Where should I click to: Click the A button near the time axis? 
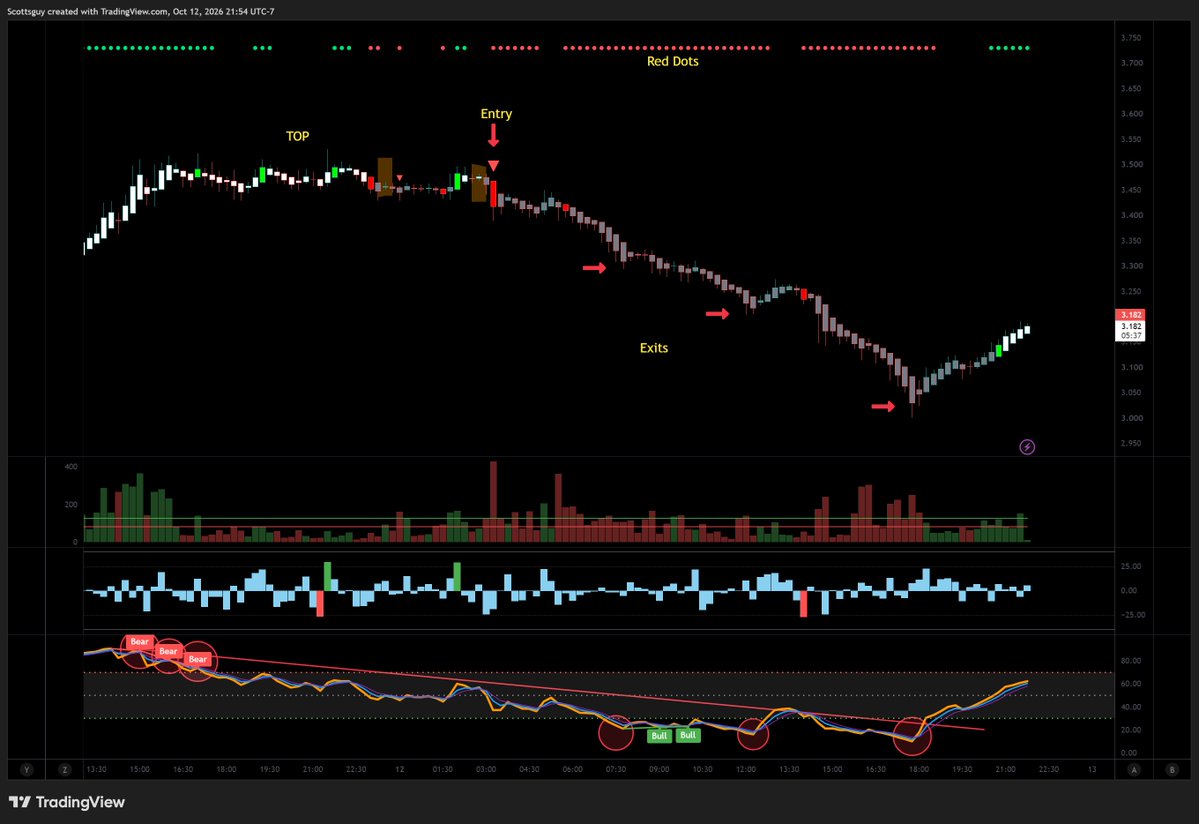tap(1134, 770)
